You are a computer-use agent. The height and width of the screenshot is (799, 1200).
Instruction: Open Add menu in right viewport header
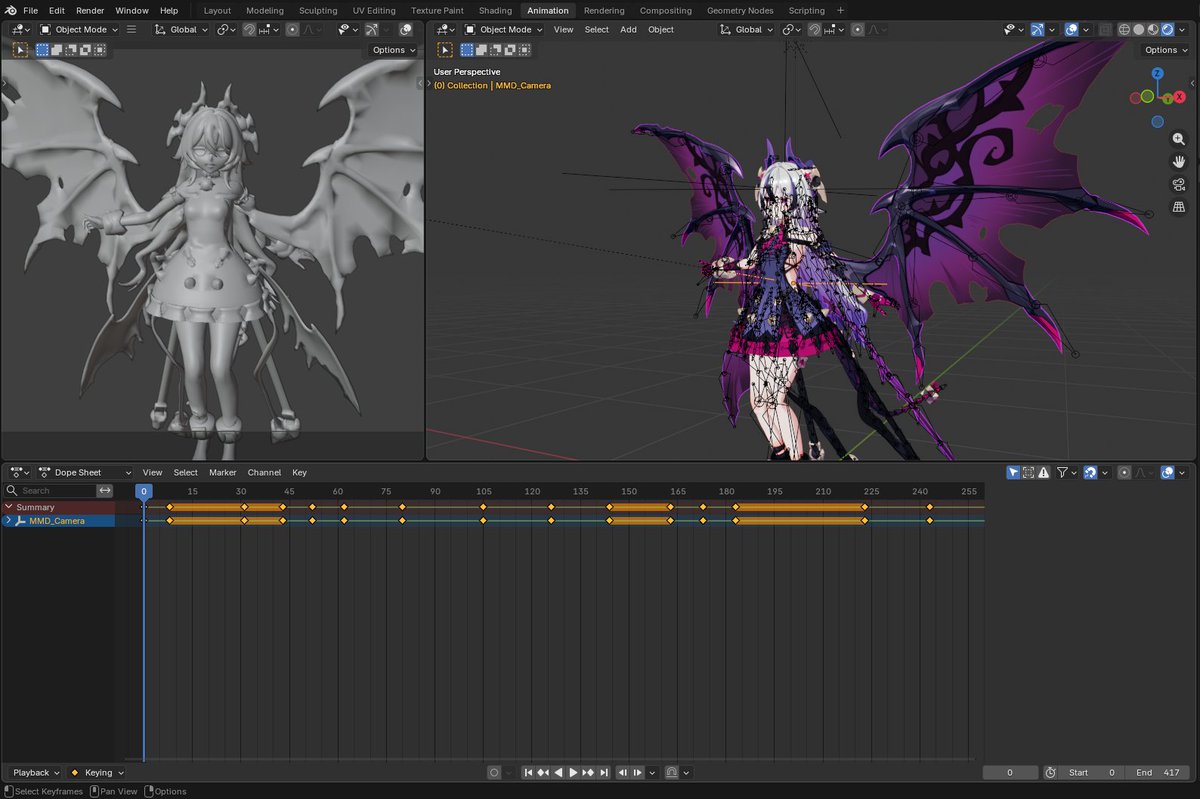pos(628,29)
